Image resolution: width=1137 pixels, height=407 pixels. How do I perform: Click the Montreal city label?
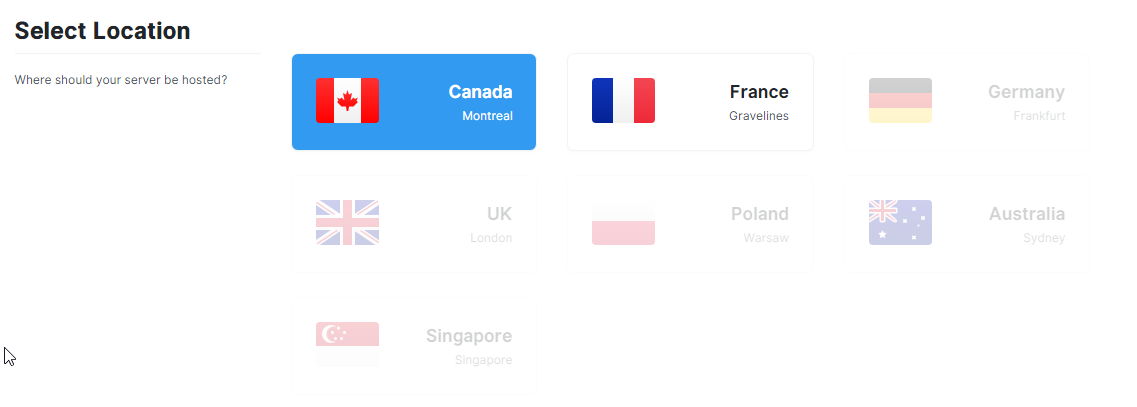pos(487,116)
